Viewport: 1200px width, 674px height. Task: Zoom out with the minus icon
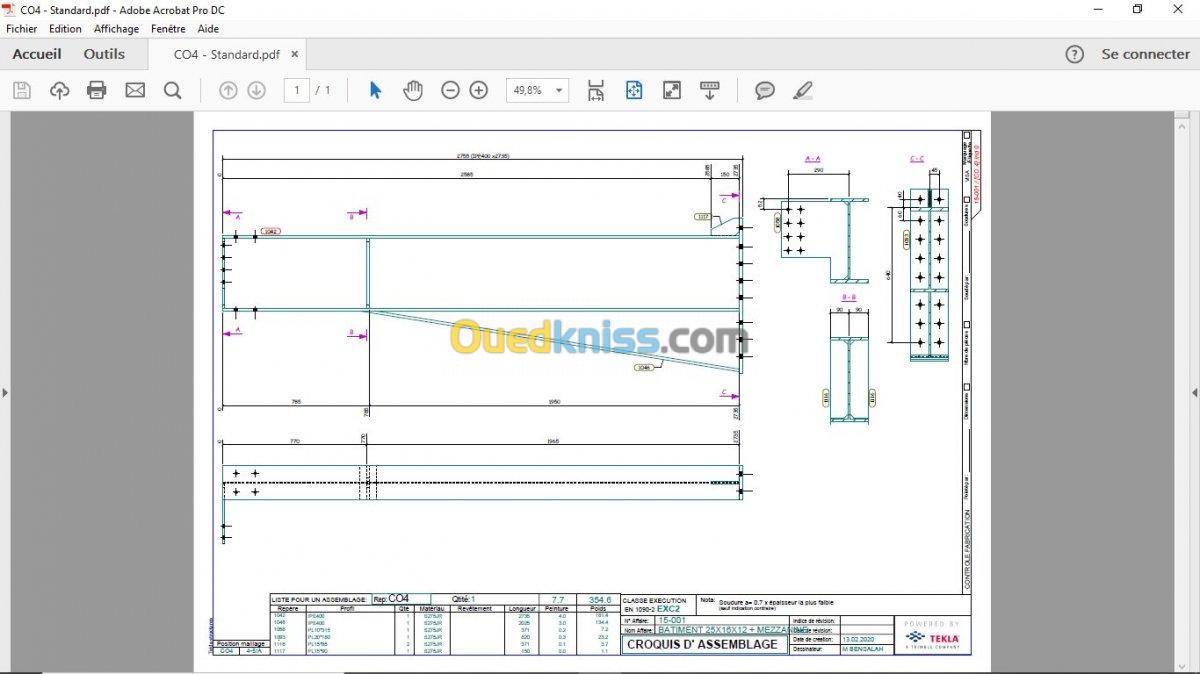point(450,90)
